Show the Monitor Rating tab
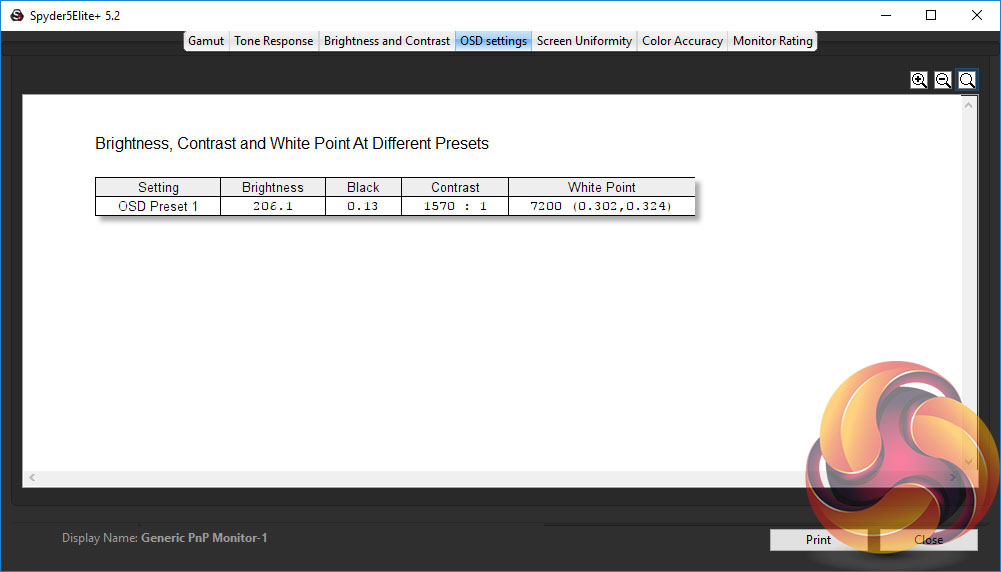The image size is (1001, 572). click(772, 41)
